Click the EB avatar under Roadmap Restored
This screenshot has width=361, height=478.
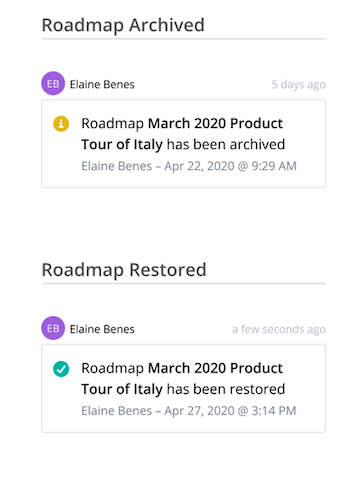click(x=53, y=328)
